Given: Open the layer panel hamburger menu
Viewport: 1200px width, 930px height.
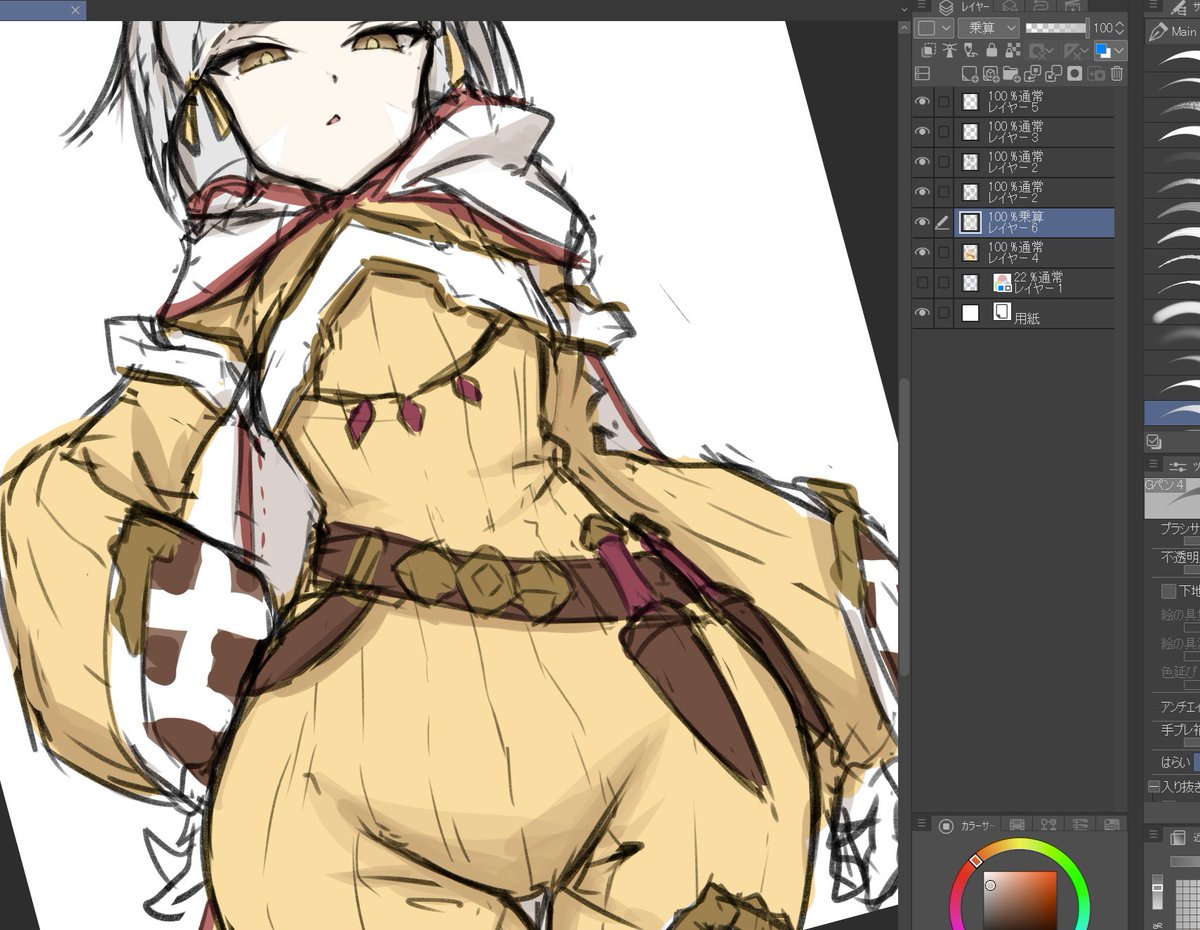Looking at the screenshot, I should pos(921,6).
